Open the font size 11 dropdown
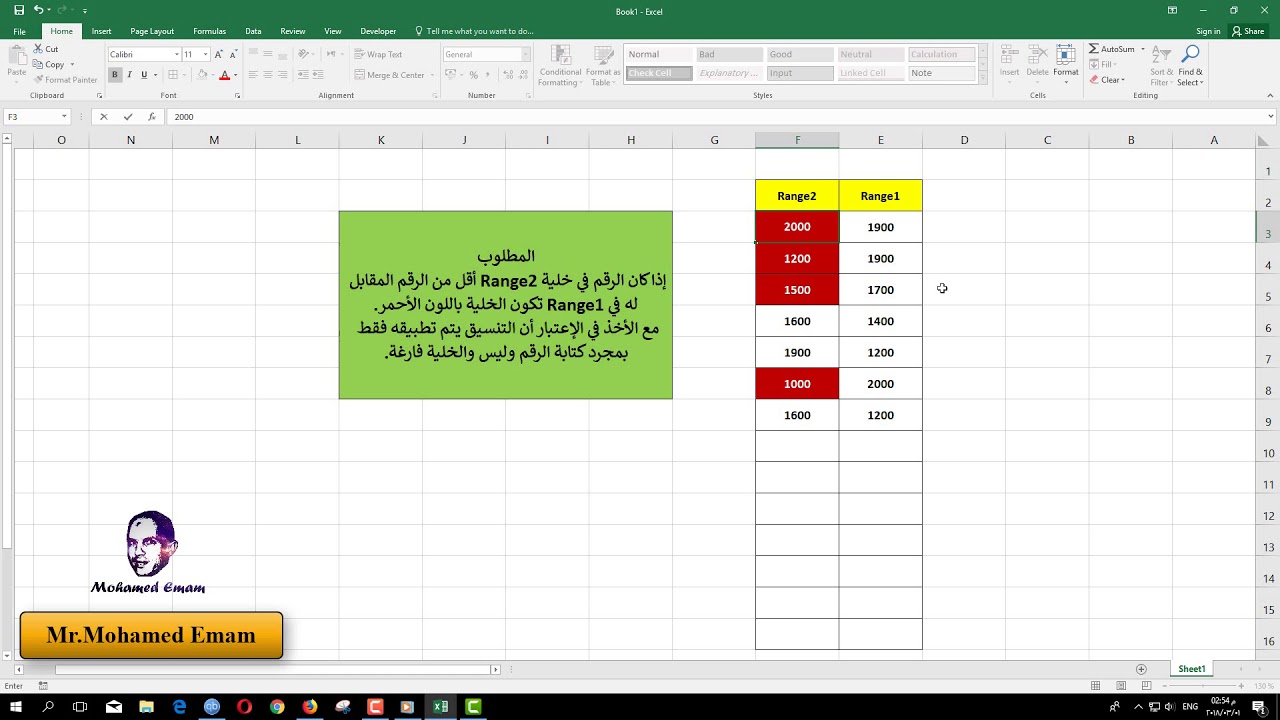 206,54
